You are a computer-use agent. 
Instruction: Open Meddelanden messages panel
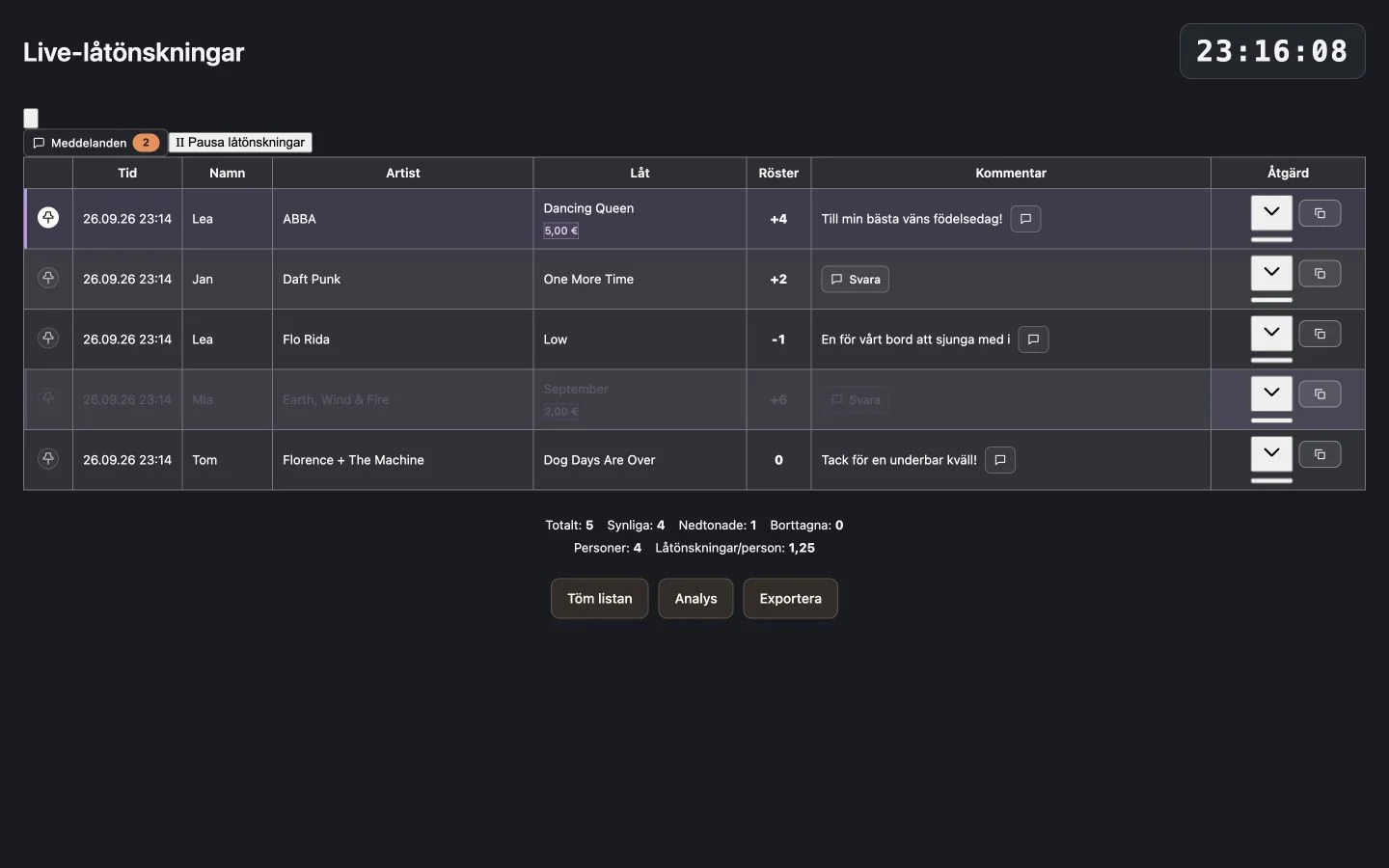95,143
